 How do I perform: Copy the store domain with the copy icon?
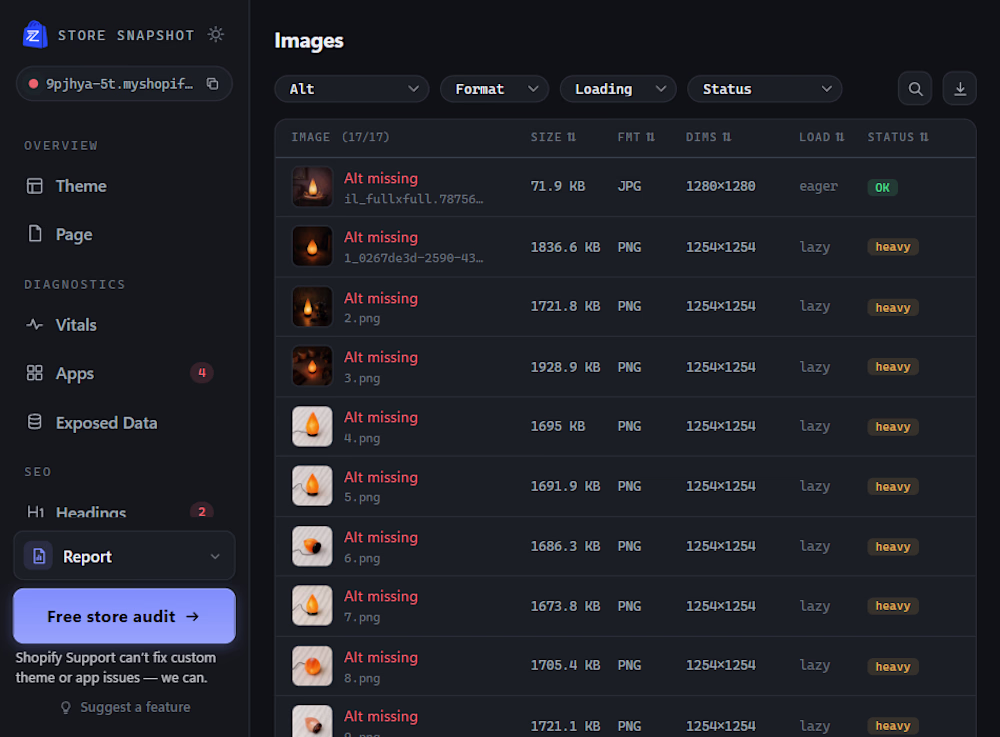click(x=212, y=84)
